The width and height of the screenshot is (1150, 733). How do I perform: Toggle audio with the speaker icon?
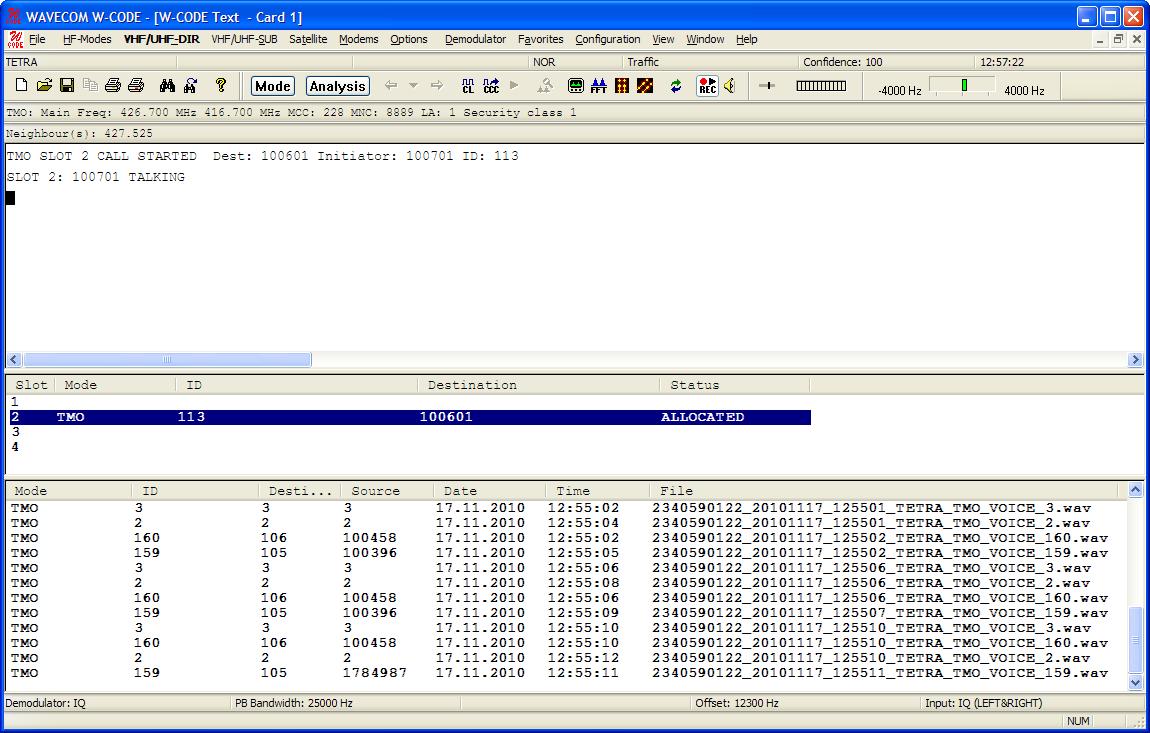[x=730, y=86]
